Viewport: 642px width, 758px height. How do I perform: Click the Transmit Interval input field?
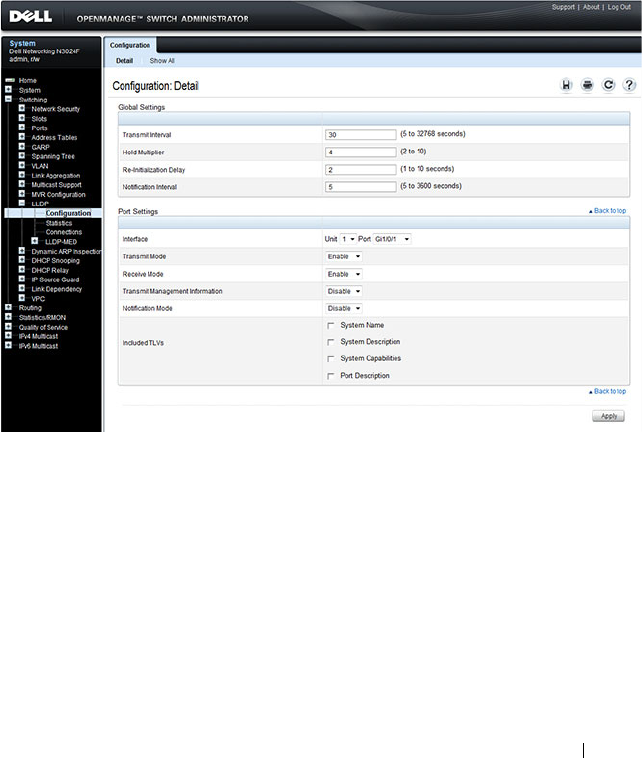click(x=361, y=135)
